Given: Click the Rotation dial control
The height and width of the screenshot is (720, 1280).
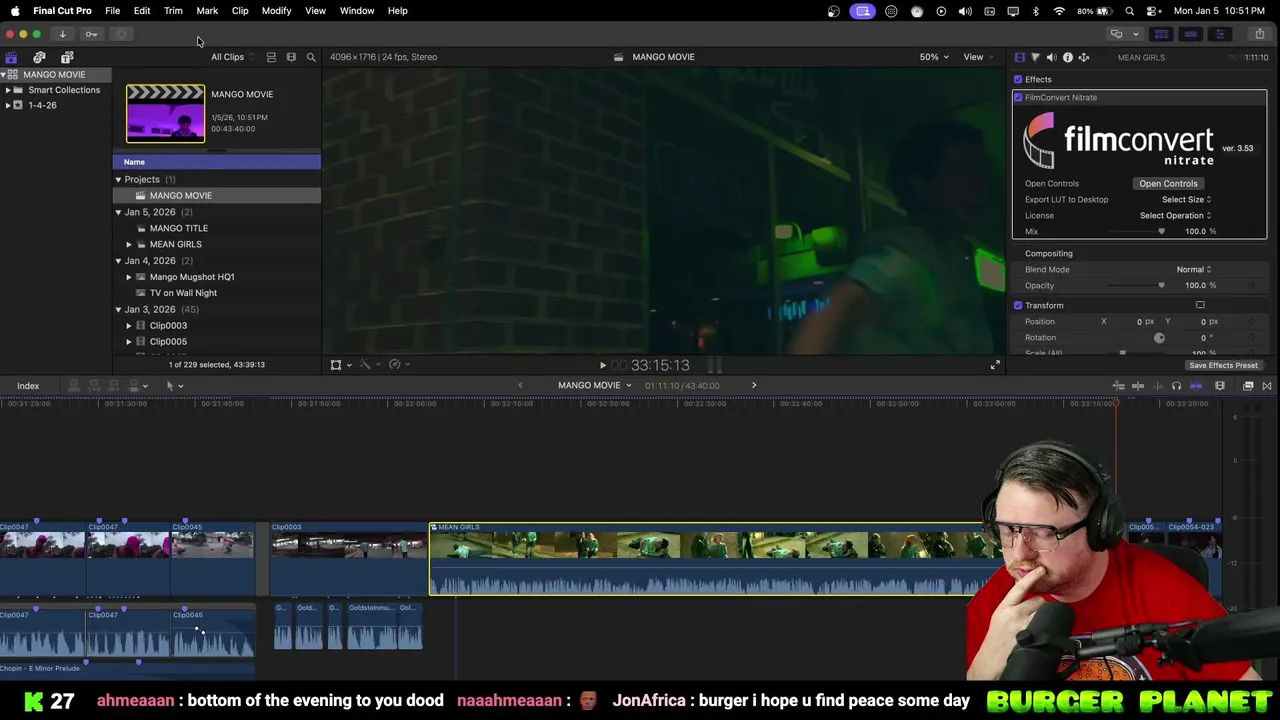Looking at the screenshot, I should (x=1159, y=338).
